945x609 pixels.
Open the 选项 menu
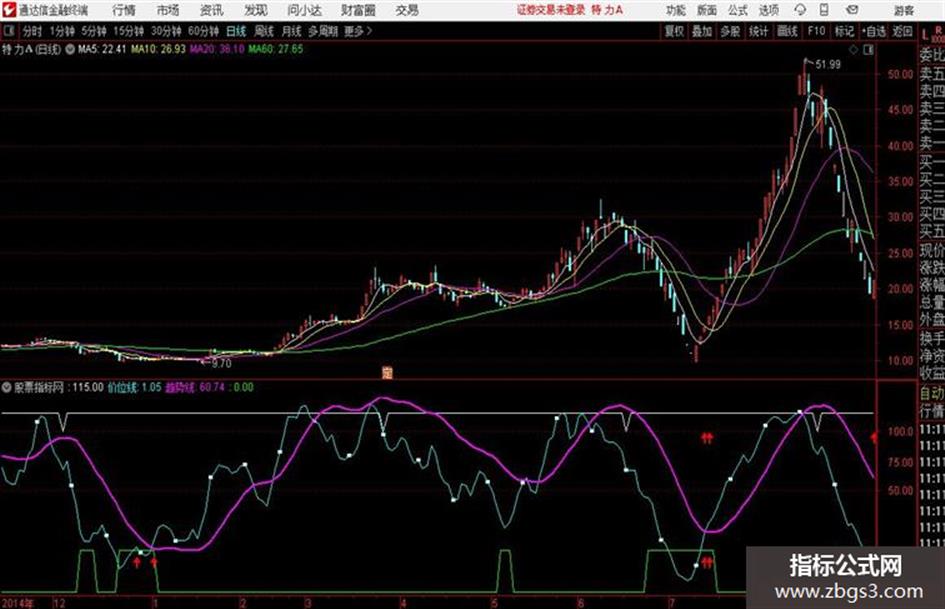click(768, 10)
